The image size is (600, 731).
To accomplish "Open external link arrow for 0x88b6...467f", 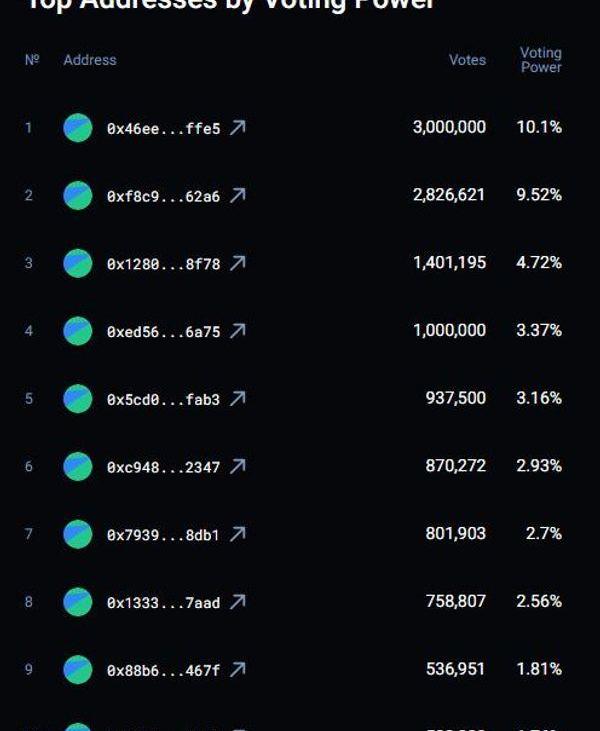I will coord(237,670).
